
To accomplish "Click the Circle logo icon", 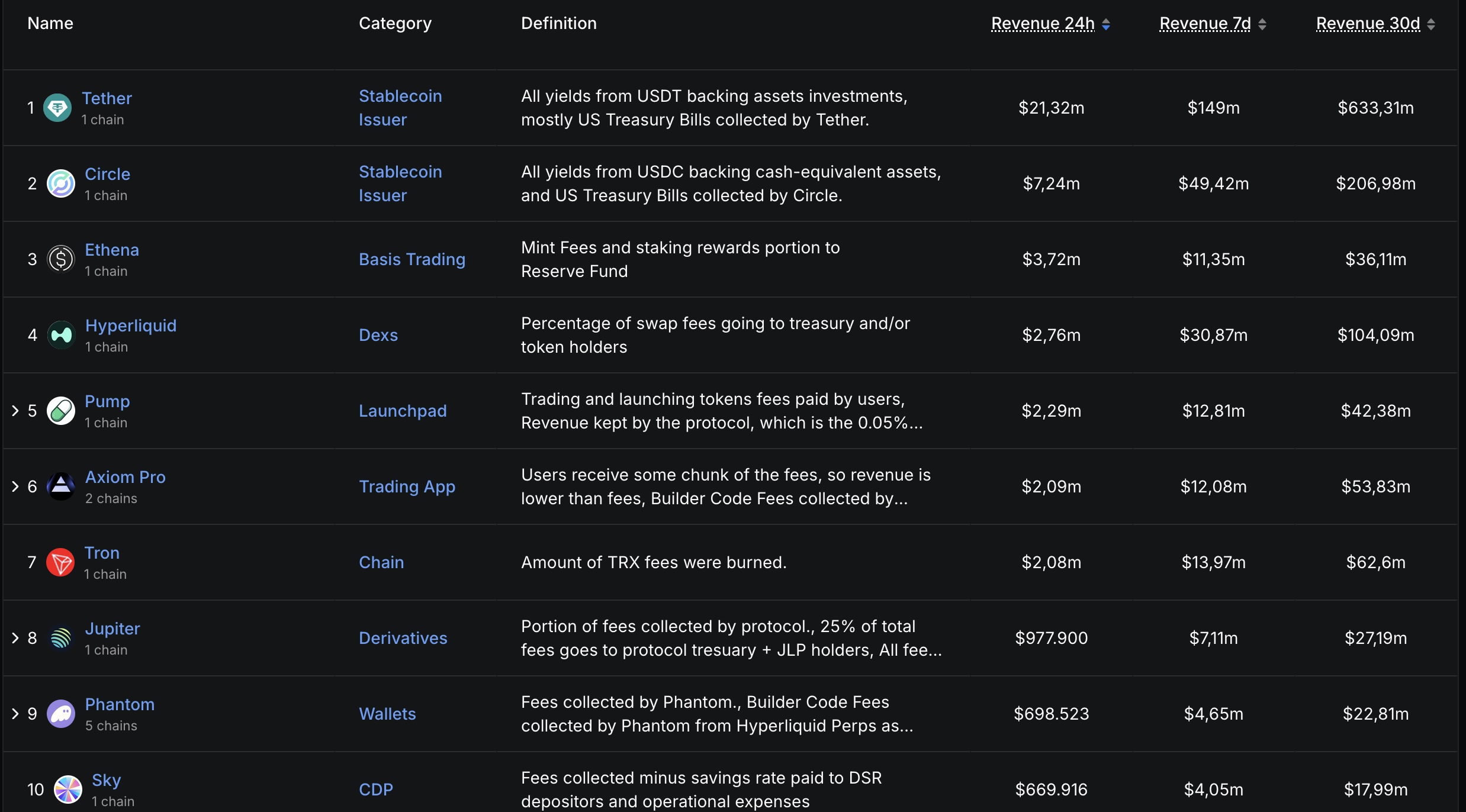I will click(x=61, y=183).
